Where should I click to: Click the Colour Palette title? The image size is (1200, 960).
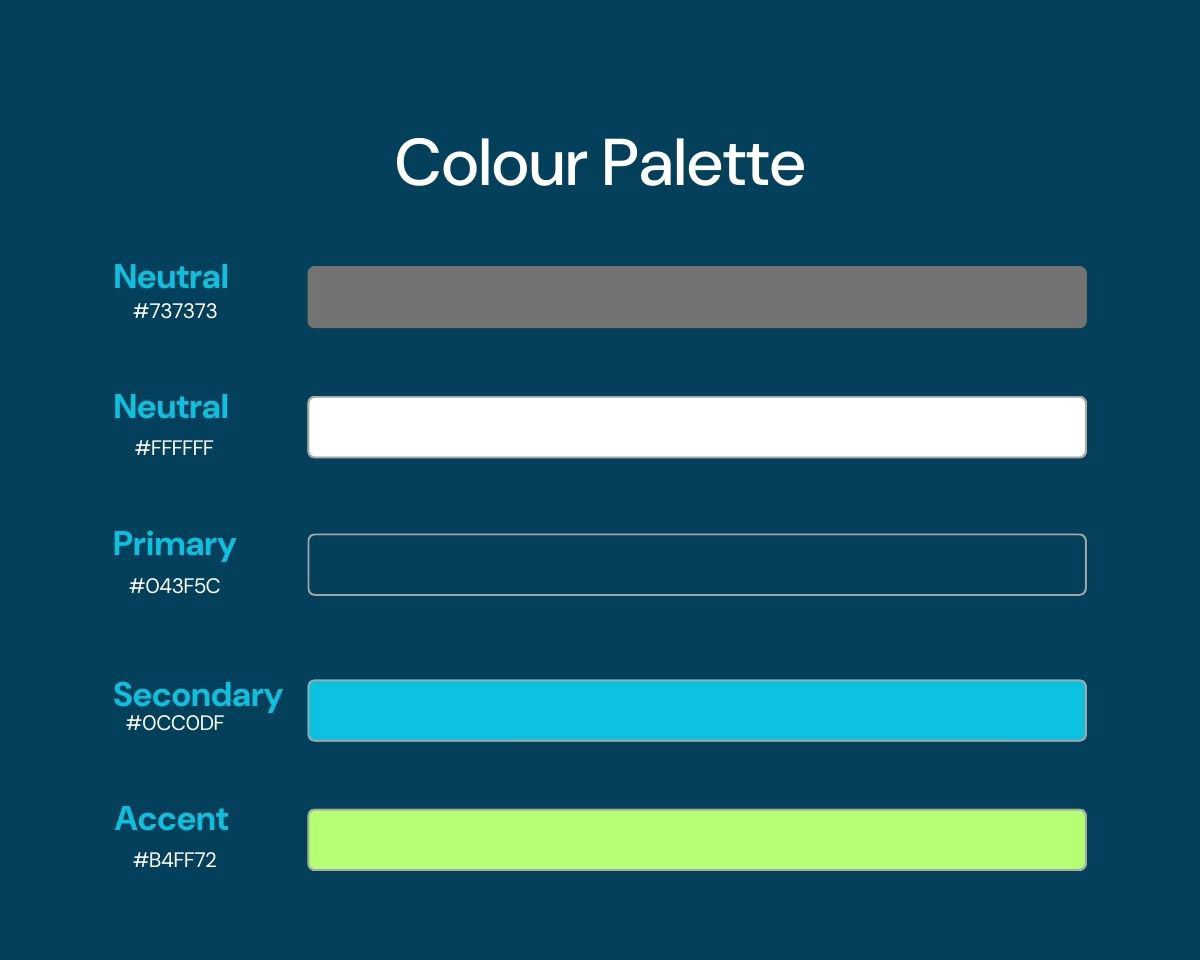point(600,163)
